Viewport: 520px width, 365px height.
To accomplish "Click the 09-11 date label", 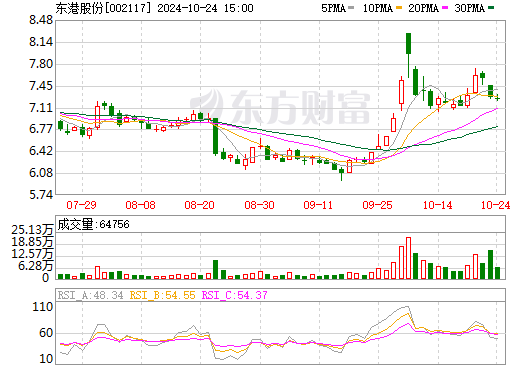I will tap(318, 205).
